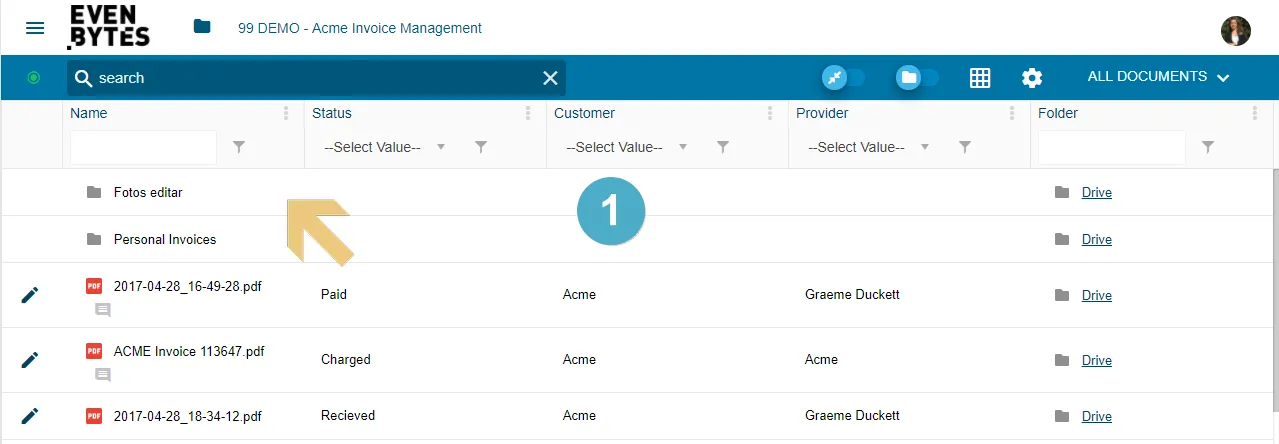
Task: Open Drive link in ACME Invoice 113647.pdf row
Action: 1097,360
